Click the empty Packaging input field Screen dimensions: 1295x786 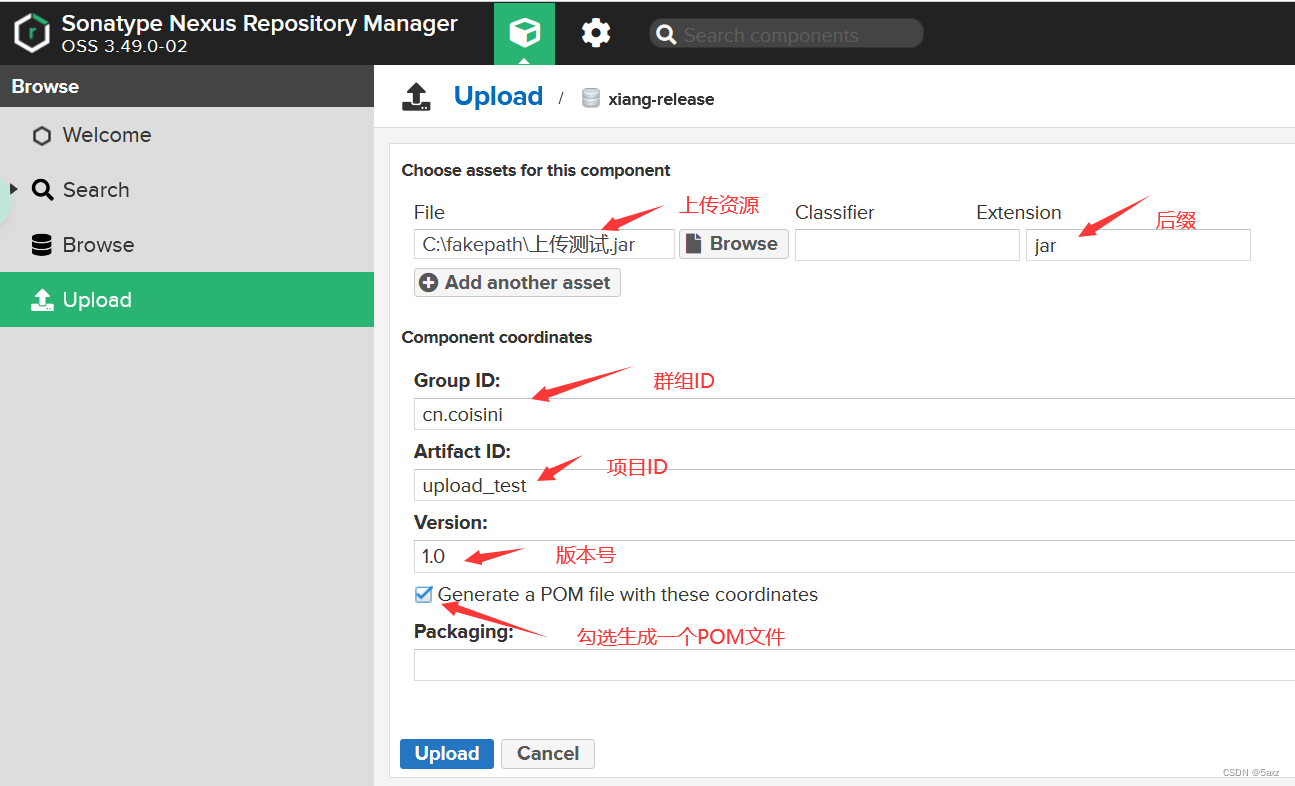[x=854, y=665]
